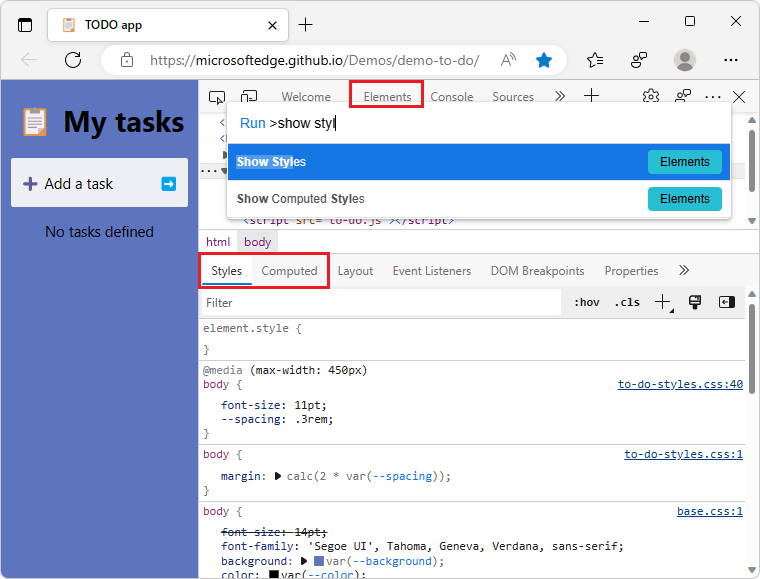Image resolution: width=760 pixels, height=579 pixels.
Task: Open Customize DevTools three-dot menu
Action: tap(712, 97)
